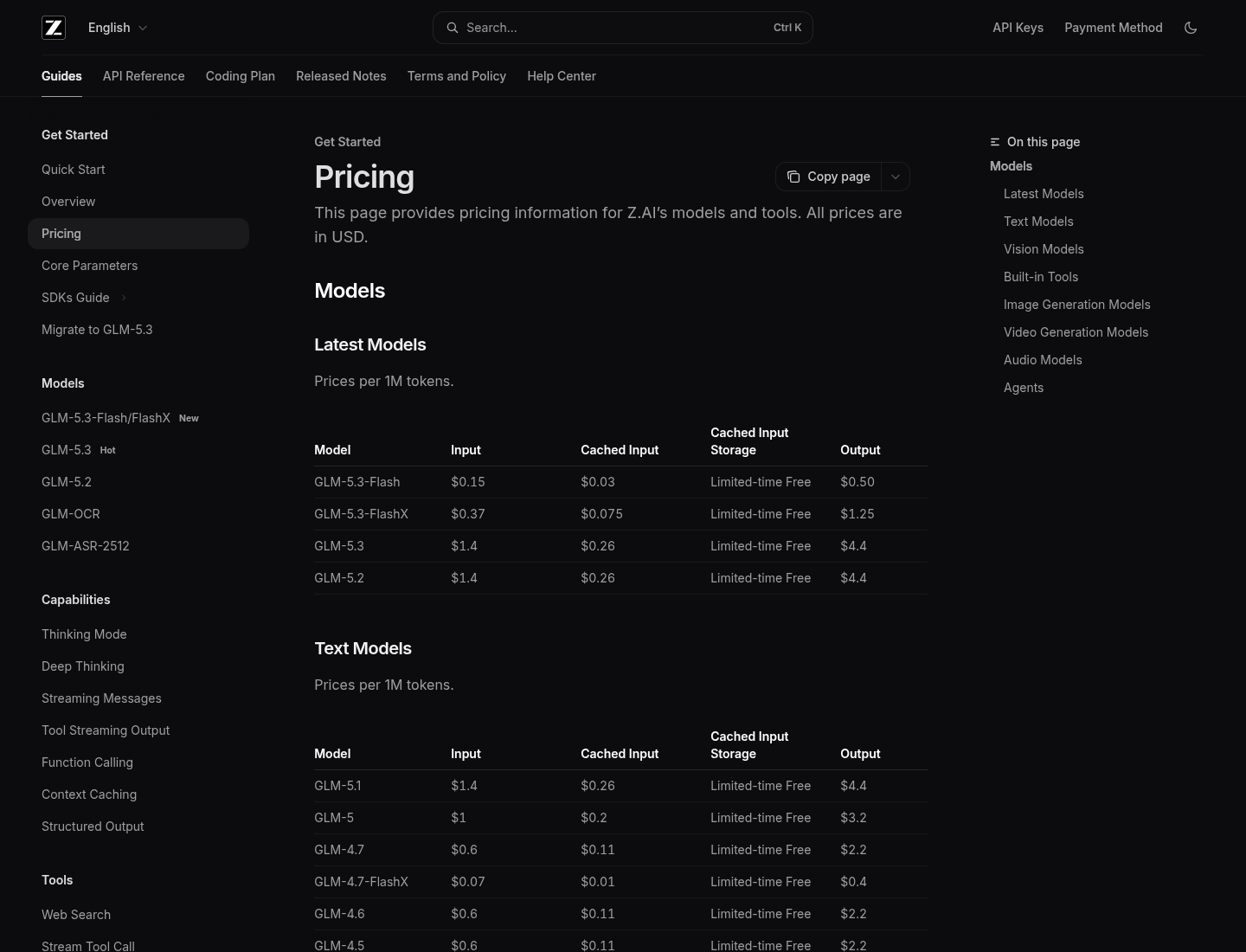
Task: Click the Text Models heading
Action: [x=363, y=648]
